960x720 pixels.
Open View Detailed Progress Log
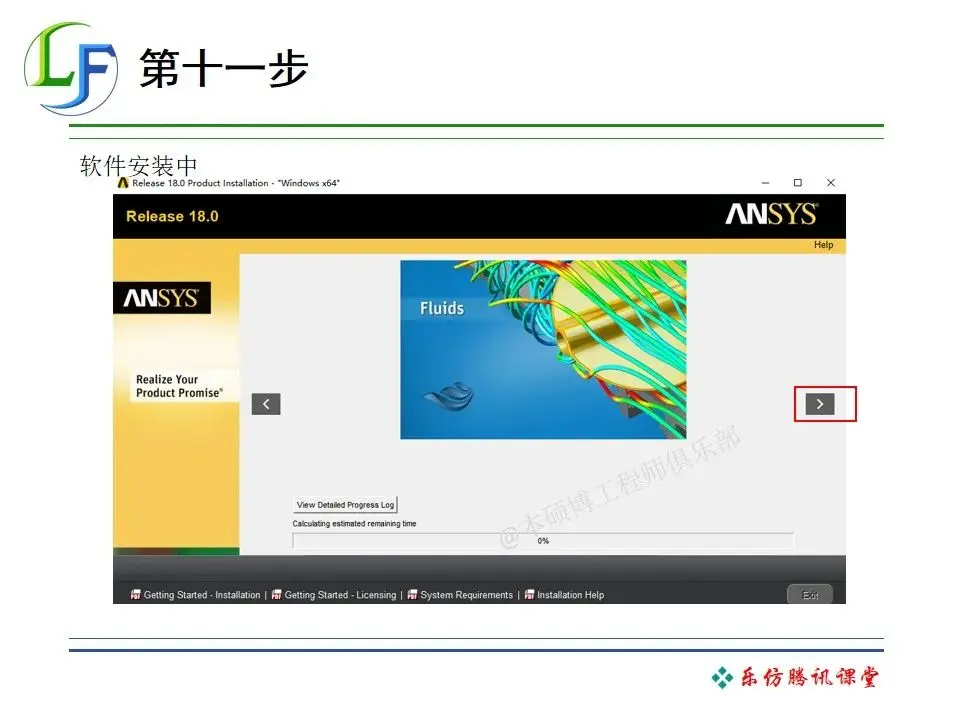(x=345, y=504)
